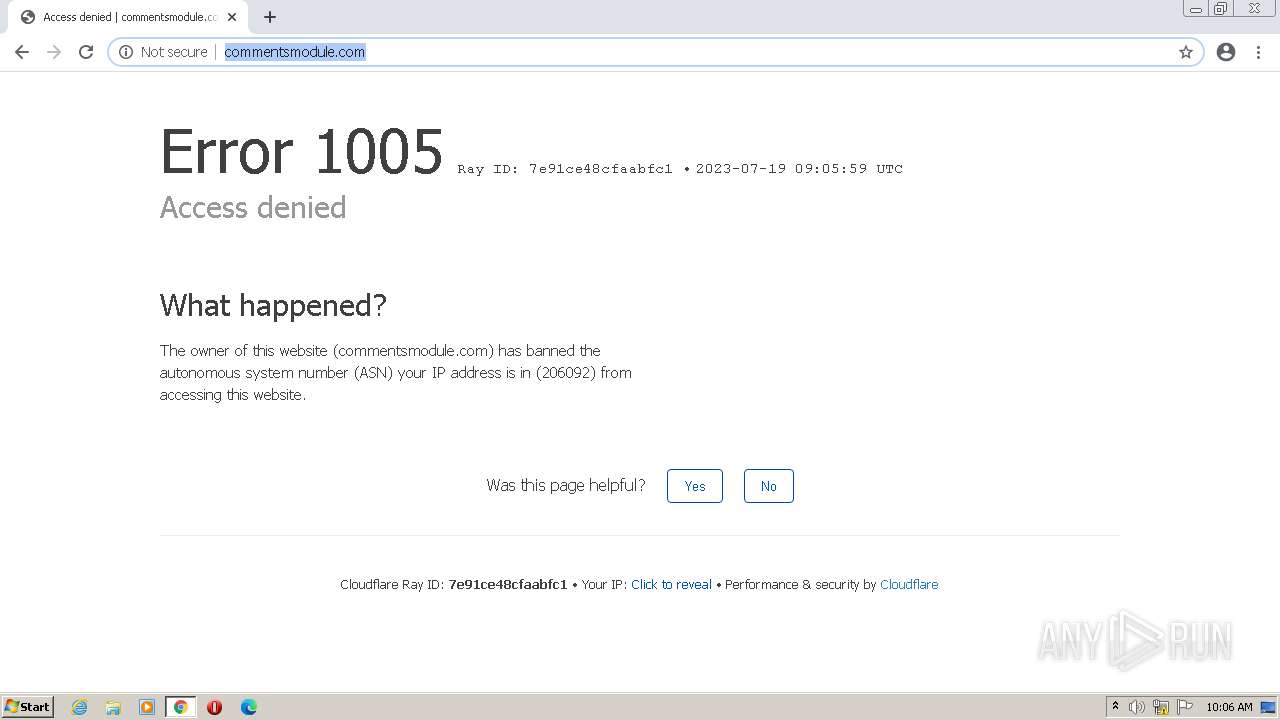Image resolution: width=1280 pixels, height=720 pixels.
Task: Open the Cloudflare link in the footer
Action: point(909,585)
